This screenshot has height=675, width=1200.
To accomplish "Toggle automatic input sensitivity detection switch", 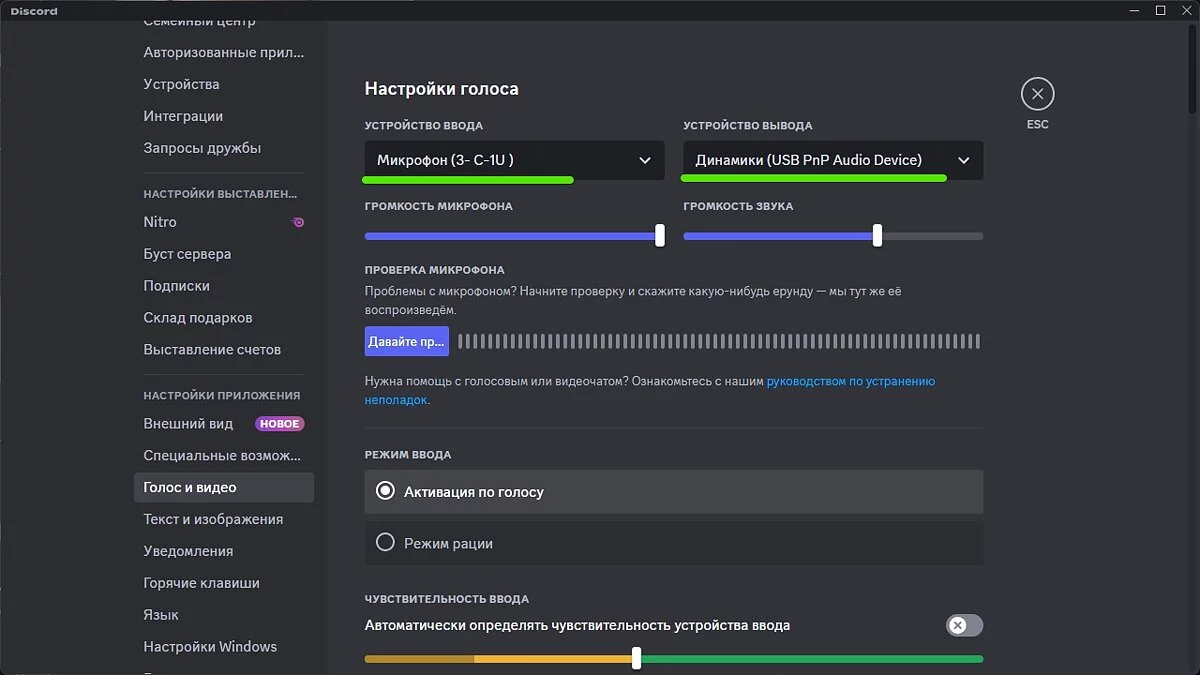I will point(964,625).
